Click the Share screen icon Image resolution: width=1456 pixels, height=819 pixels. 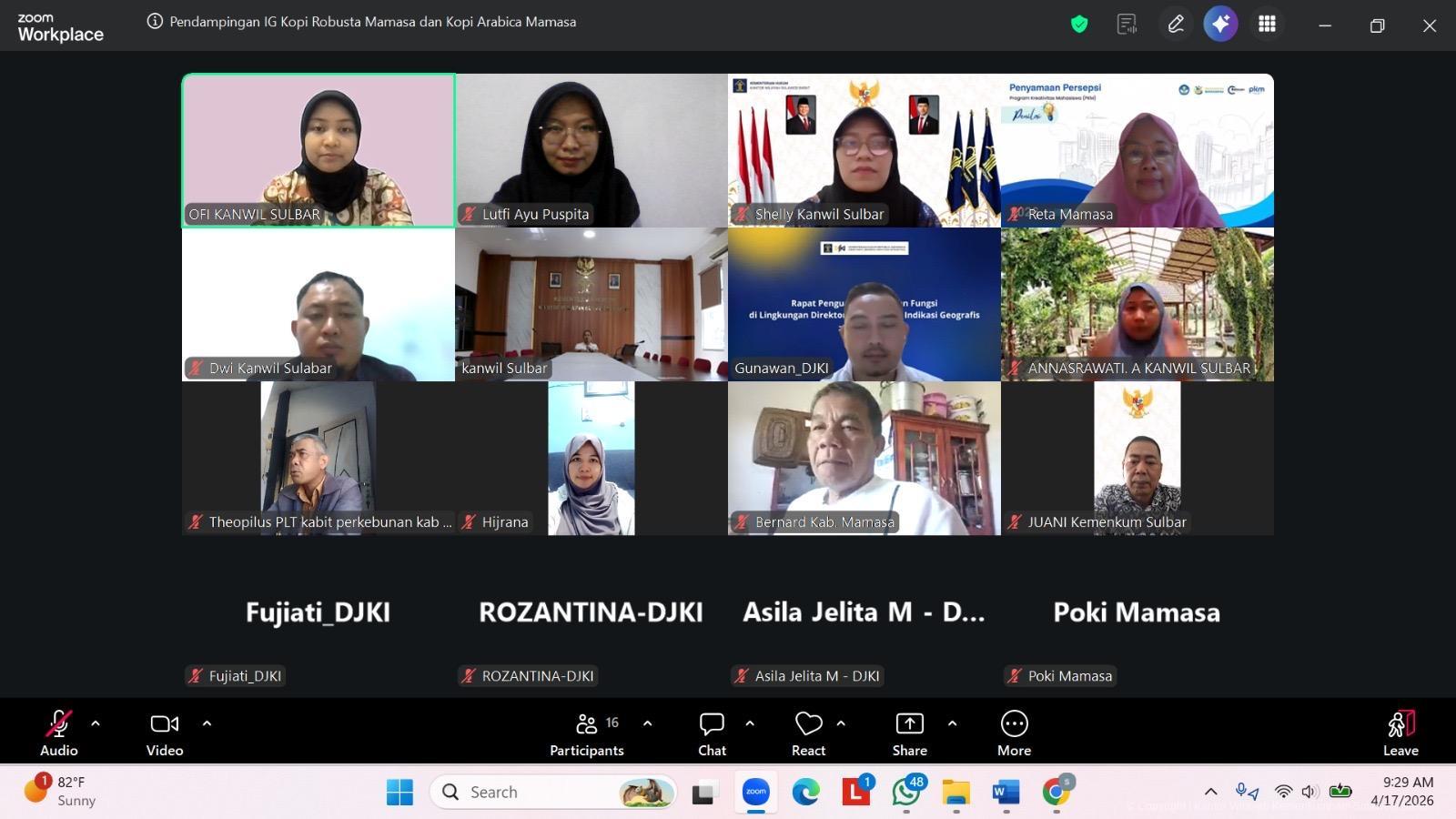(909, 733)
